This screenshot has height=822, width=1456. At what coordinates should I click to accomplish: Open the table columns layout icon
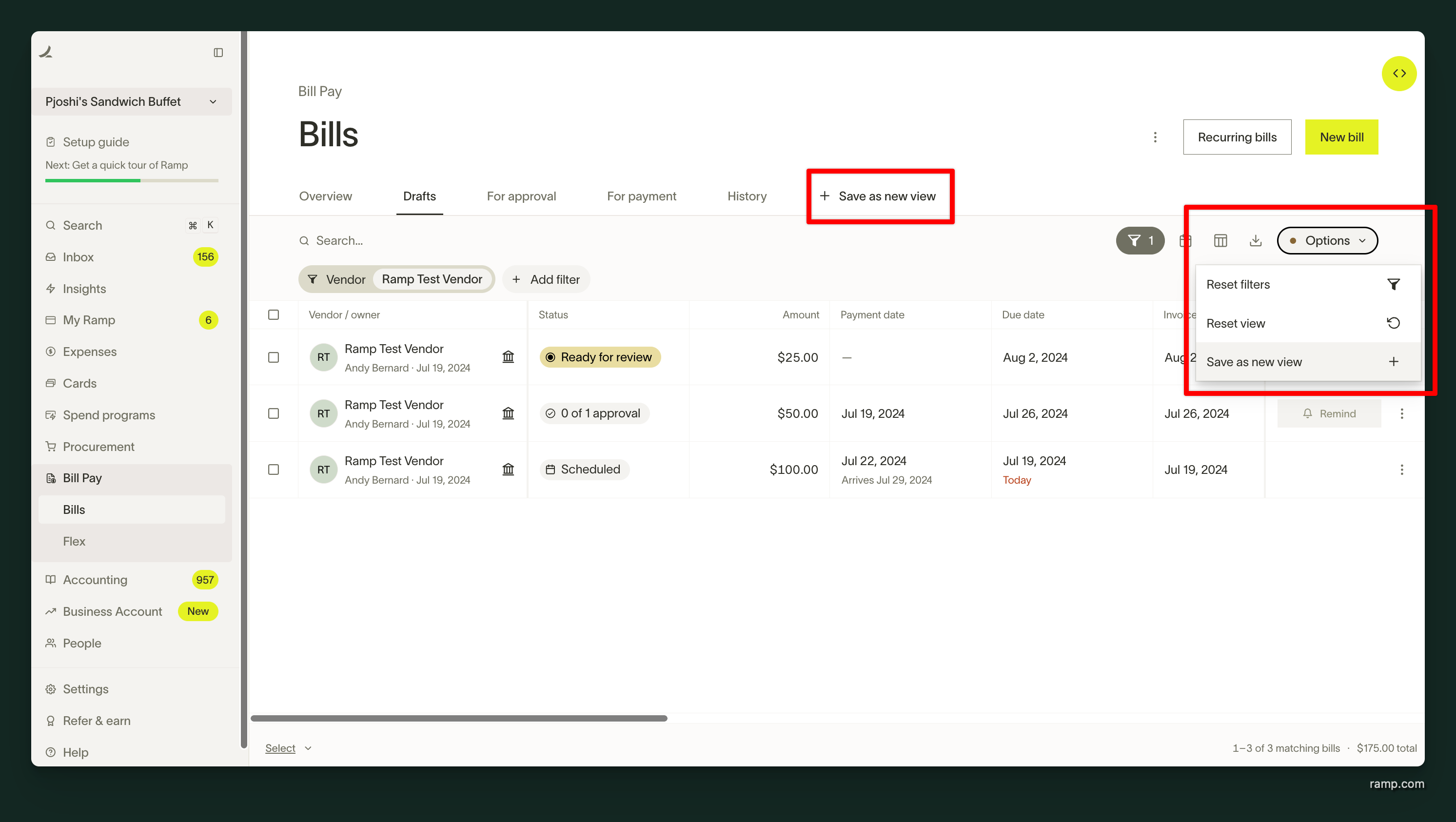(1220, 241)
